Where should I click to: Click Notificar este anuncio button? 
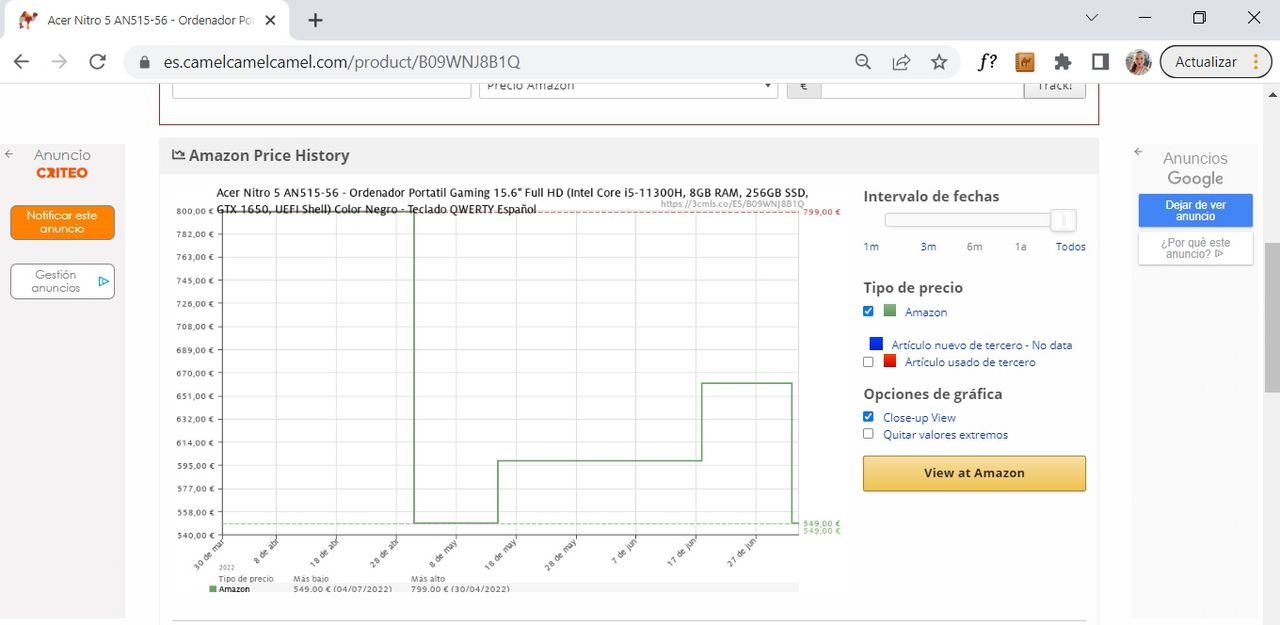(x=62, y=222)
